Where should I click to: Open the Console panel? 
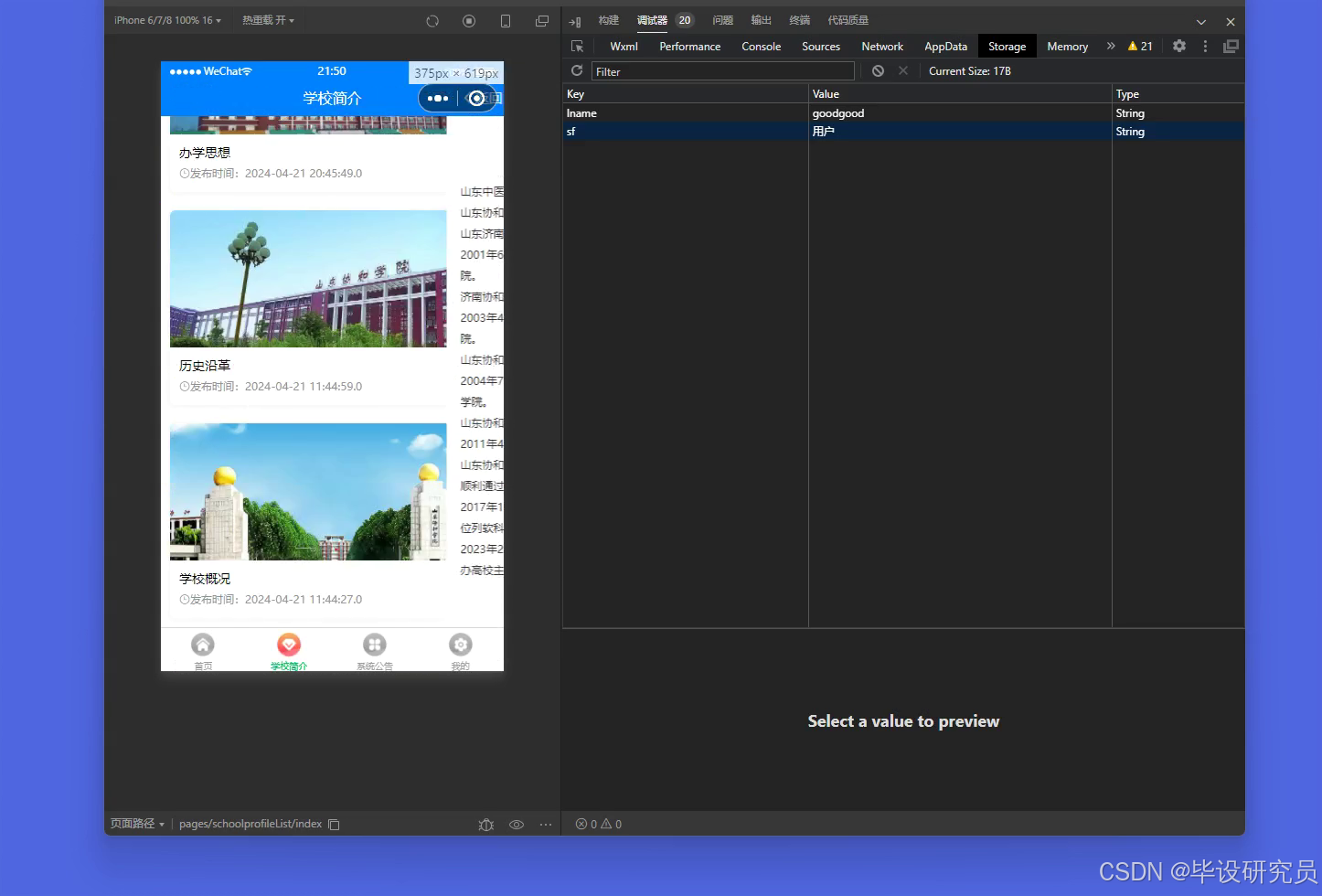(762, 47)
